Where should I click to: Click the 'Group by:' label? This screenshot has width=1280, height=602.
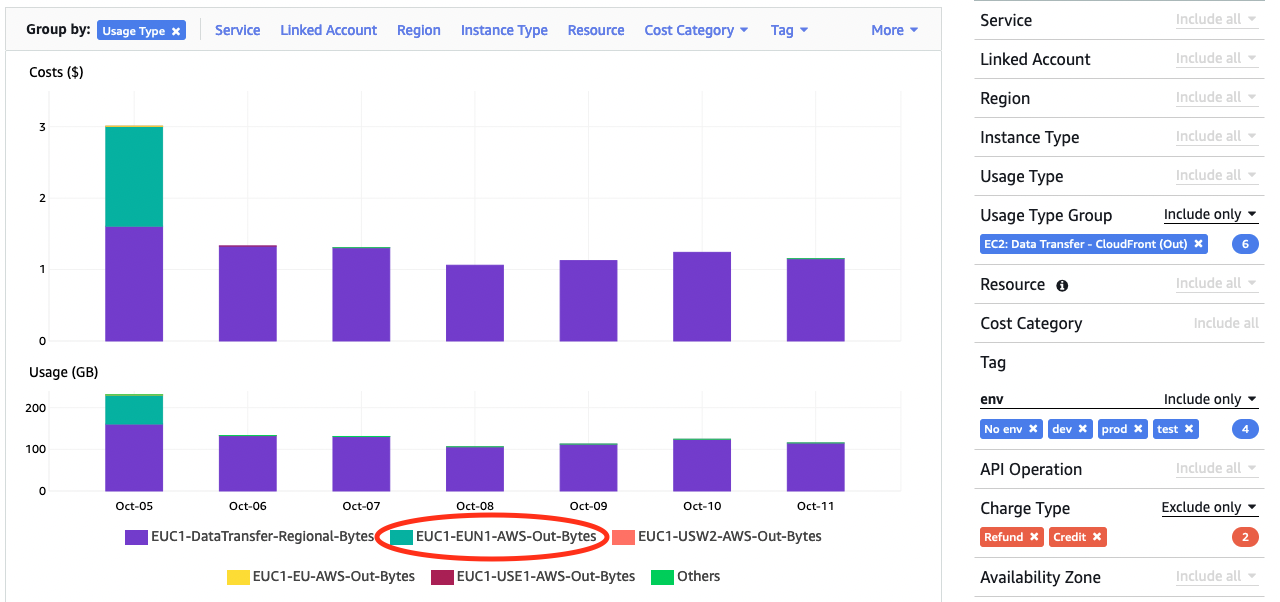[x=59, y=30]
